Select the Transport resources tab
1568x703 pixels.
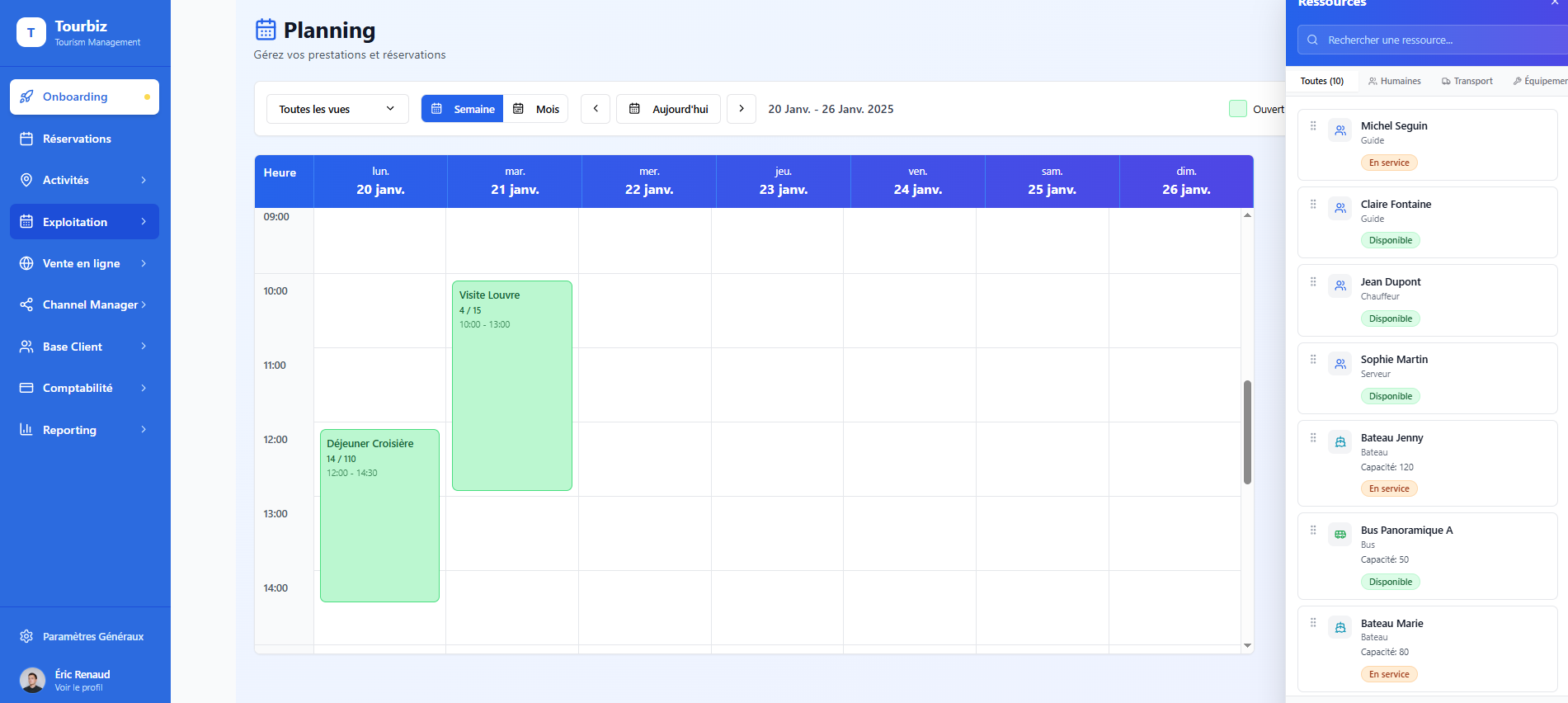[x=1467, y=81]
